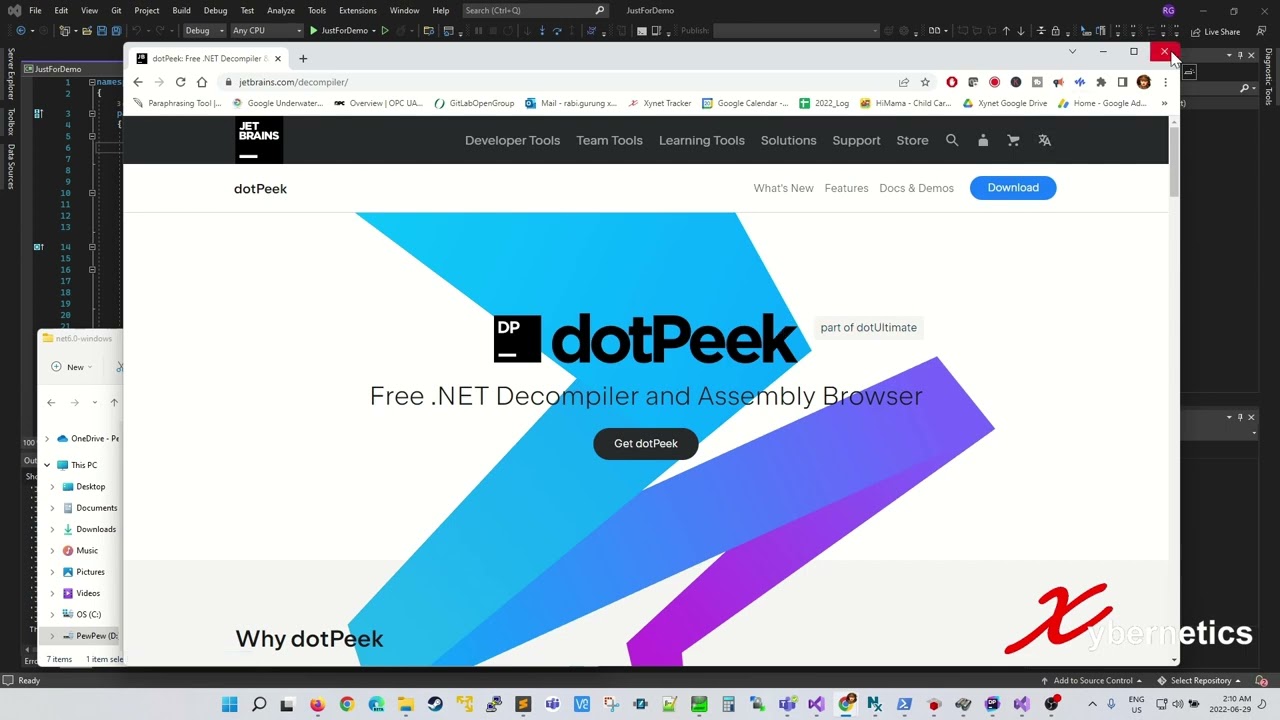Click the address bar URL
The width and height of the screenshot is (1280, 720).
coord(293,82)
